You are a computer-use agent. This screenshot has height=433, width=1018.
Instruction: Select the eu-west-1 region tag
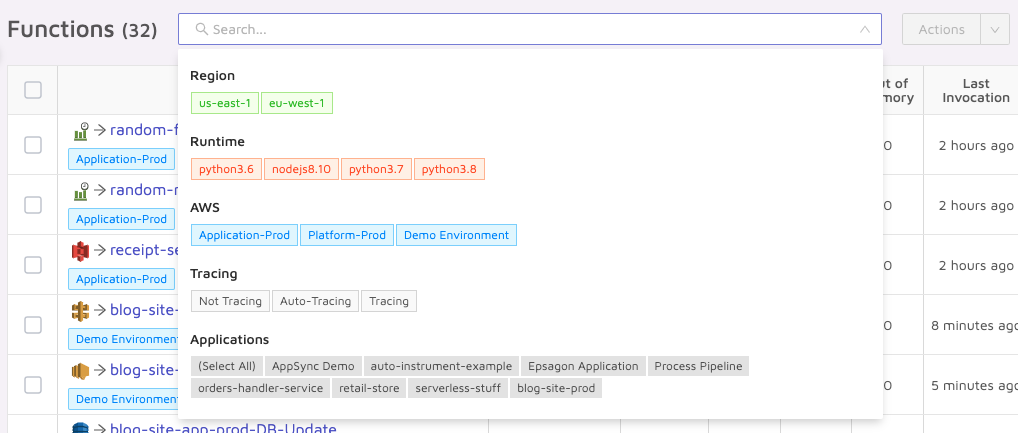tap(297, 103)
